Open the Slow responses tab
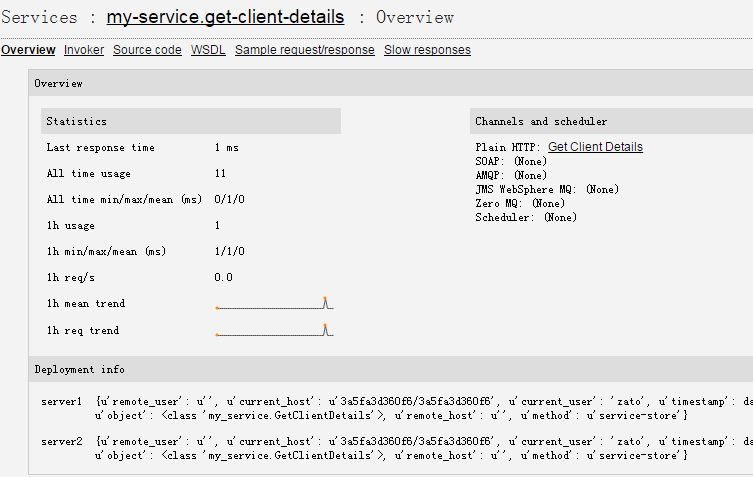The height and width of the screenshot is (477, 753). (427, 50)
